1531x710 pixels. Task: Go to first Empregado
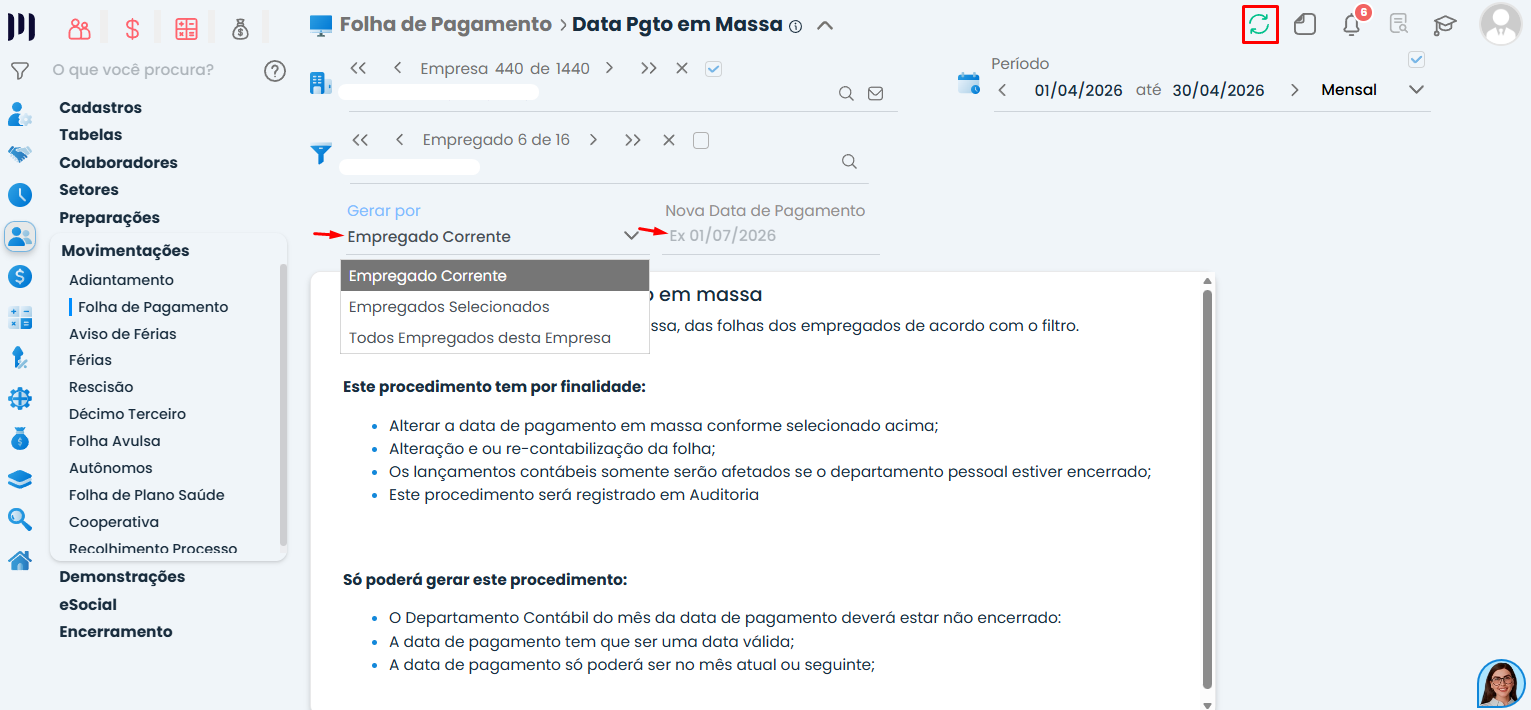pyautogui.click(x=361, y=140)
